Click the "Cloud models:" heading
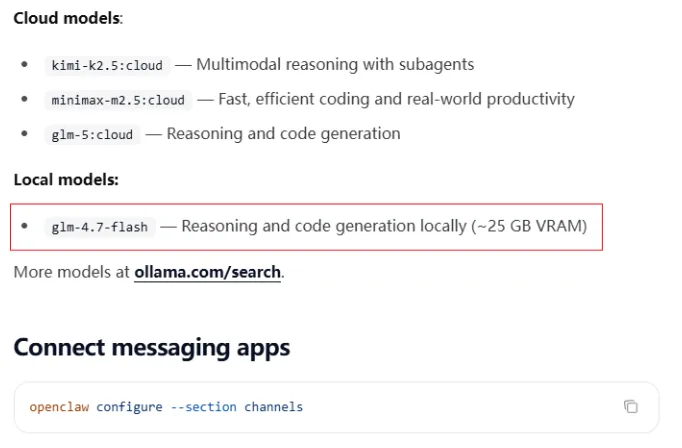This screenshot has height=448, width=682. click(x=68, y=18)
